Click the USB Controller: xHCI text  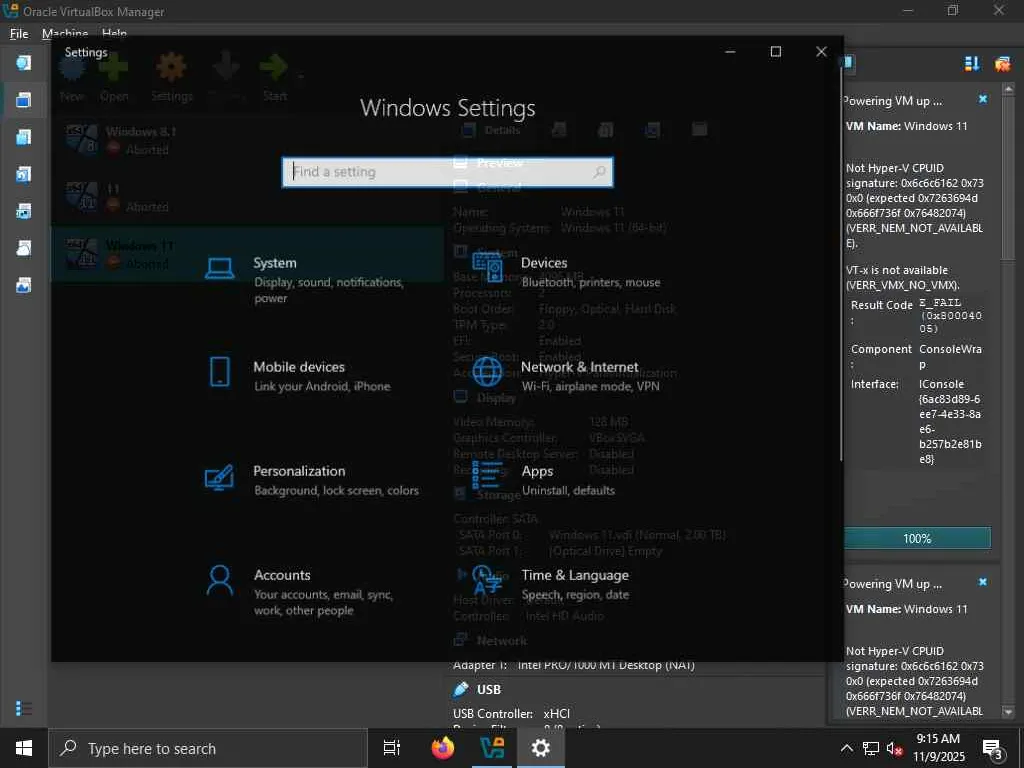(511, 714)
